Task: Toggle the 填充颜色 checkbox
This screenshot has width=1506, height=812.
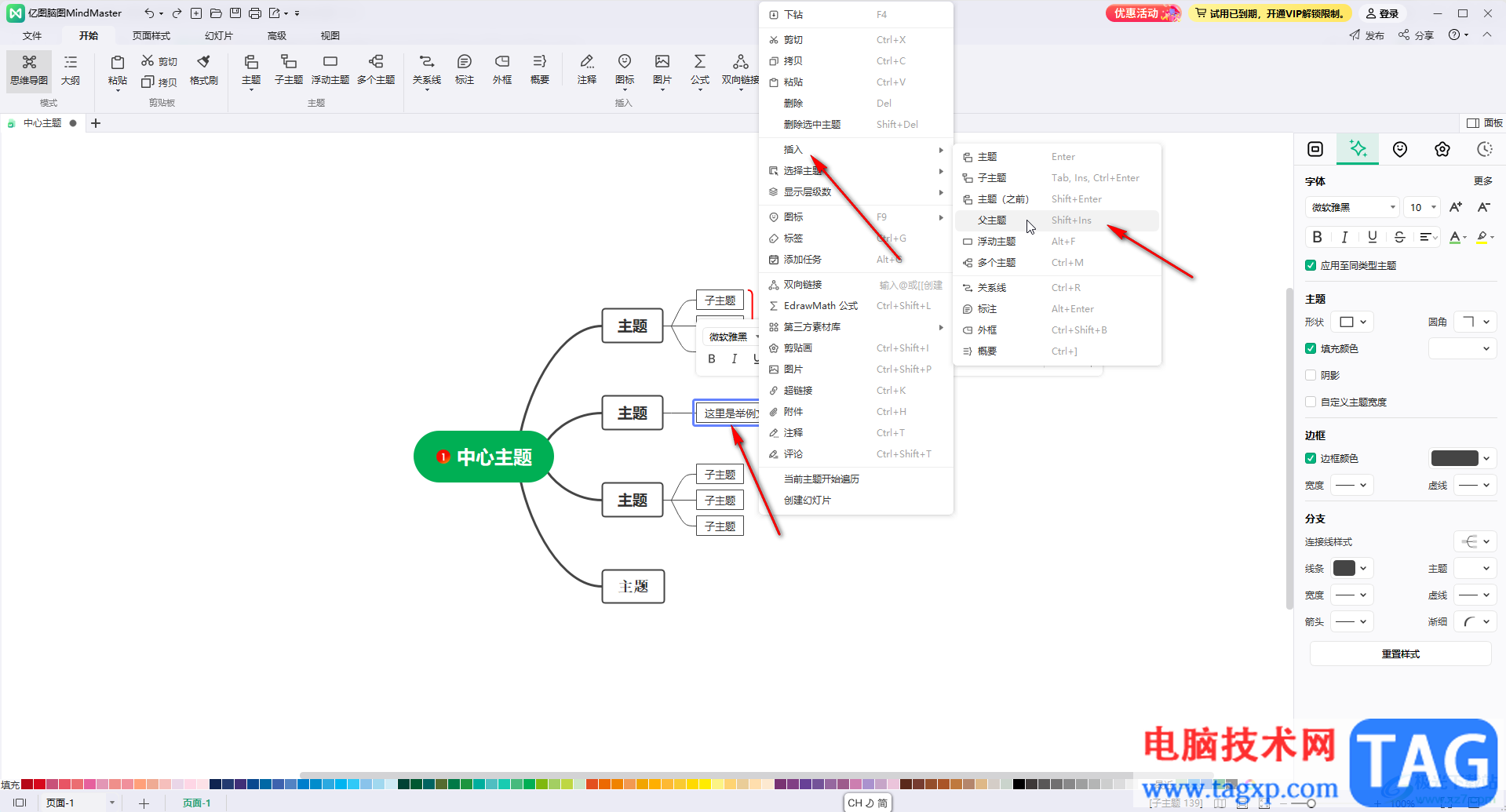Action: [x=1311, y=348]
